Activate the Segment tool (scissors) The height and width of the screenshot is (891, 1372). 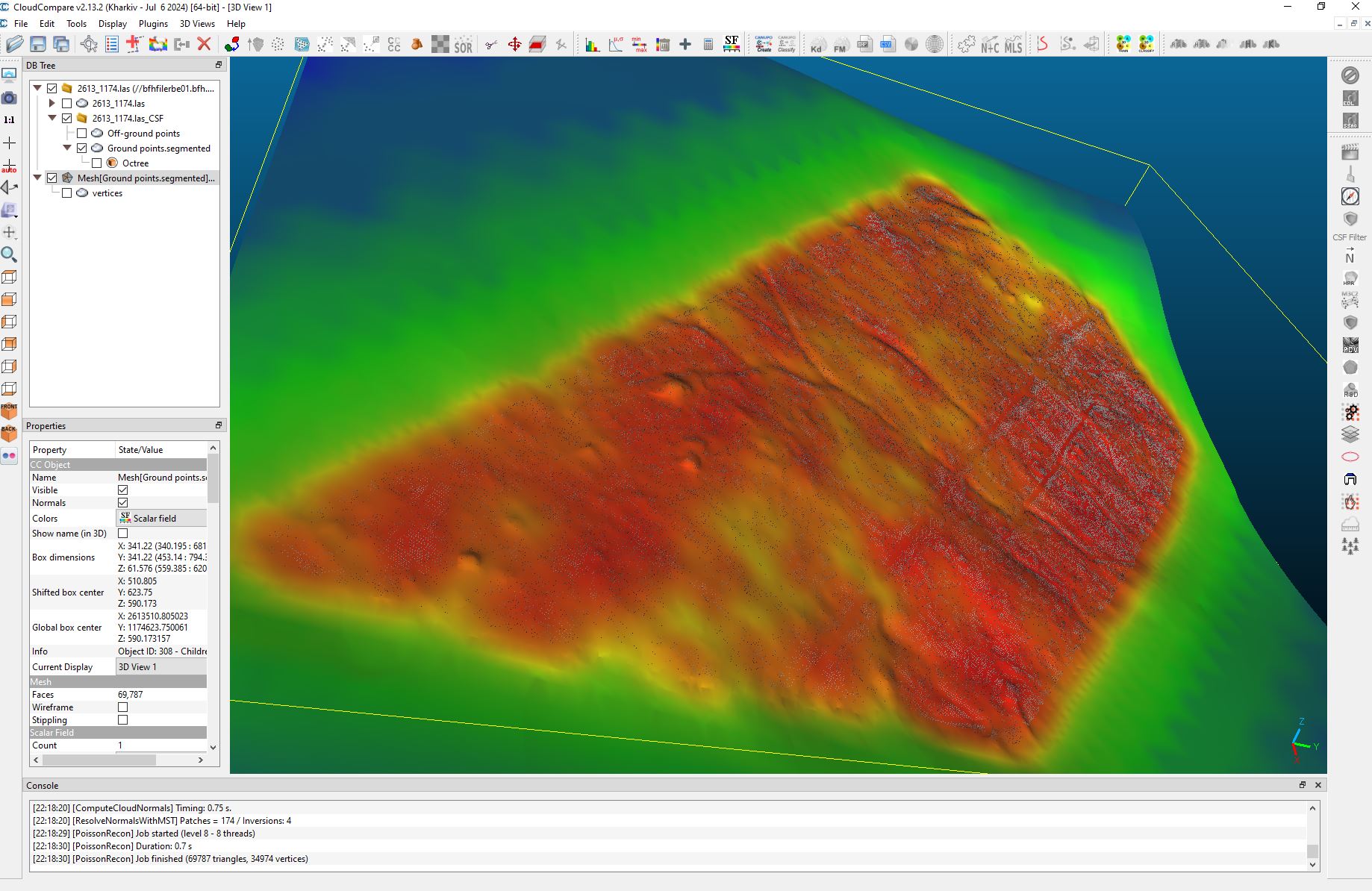(490, 44)
